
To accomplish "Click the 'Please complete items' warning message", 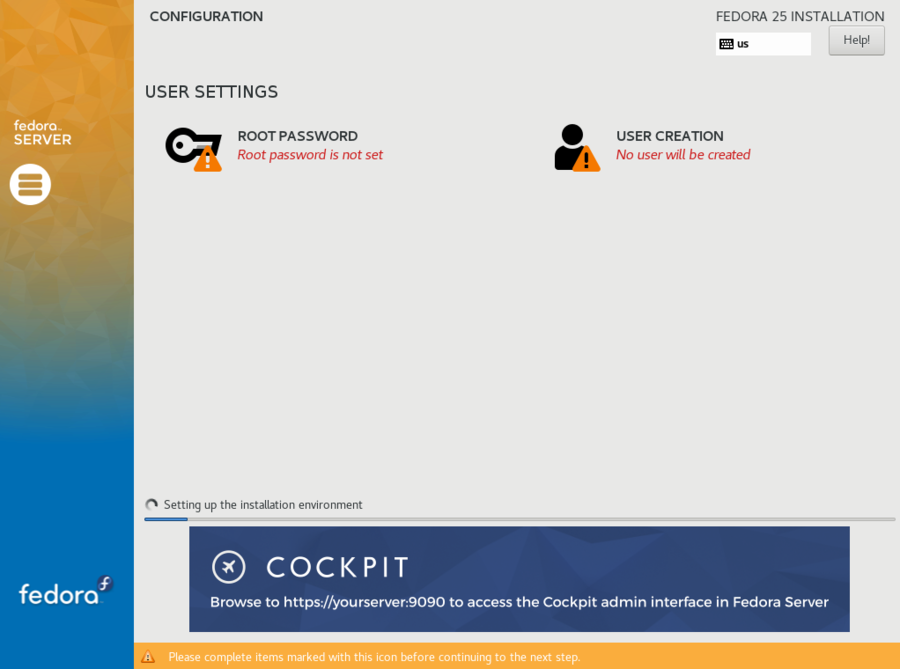I will (x=374, y=657).
